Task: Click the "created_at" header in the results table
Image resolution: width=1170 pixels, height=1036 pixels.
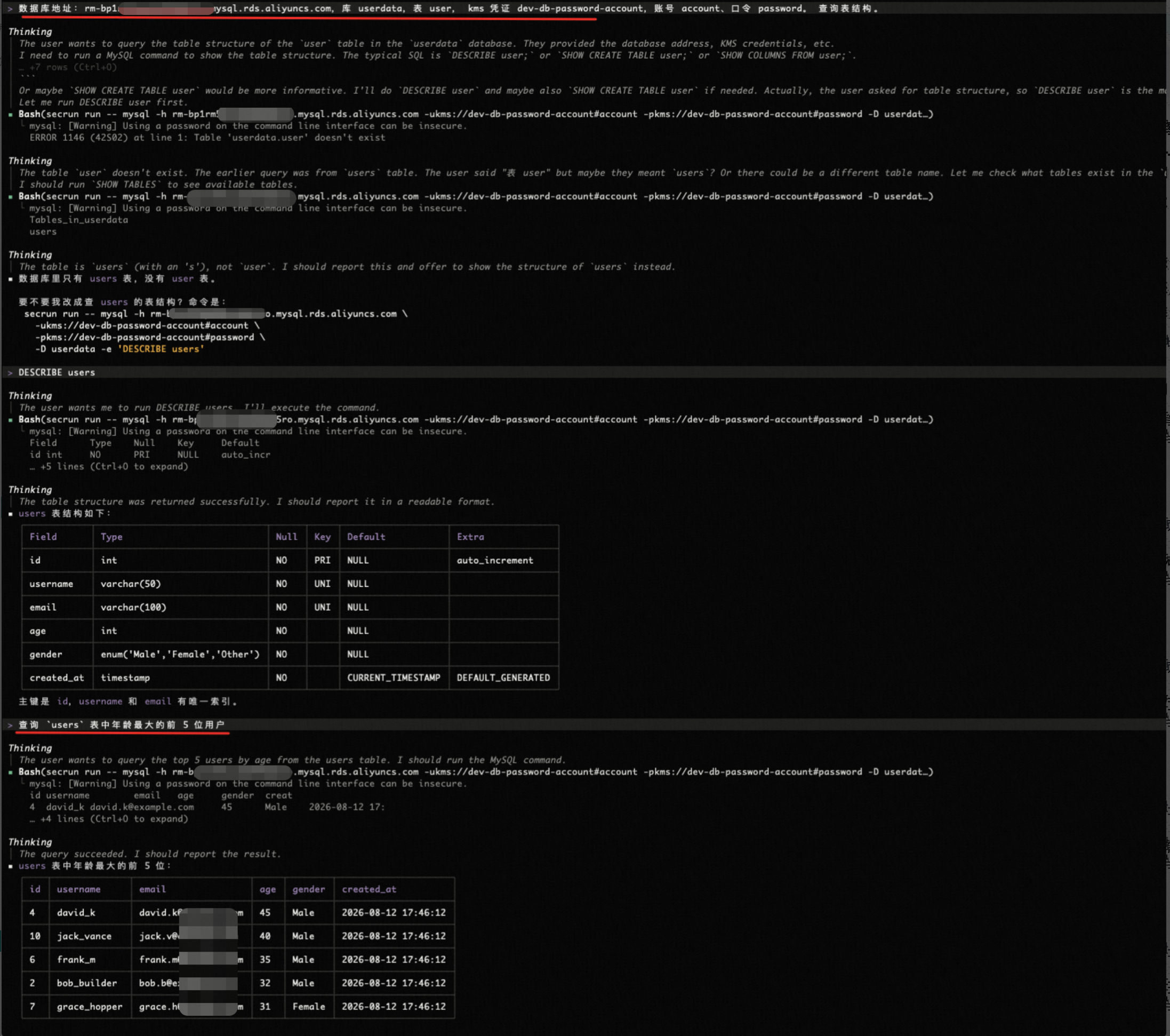Action: (368, 889)
